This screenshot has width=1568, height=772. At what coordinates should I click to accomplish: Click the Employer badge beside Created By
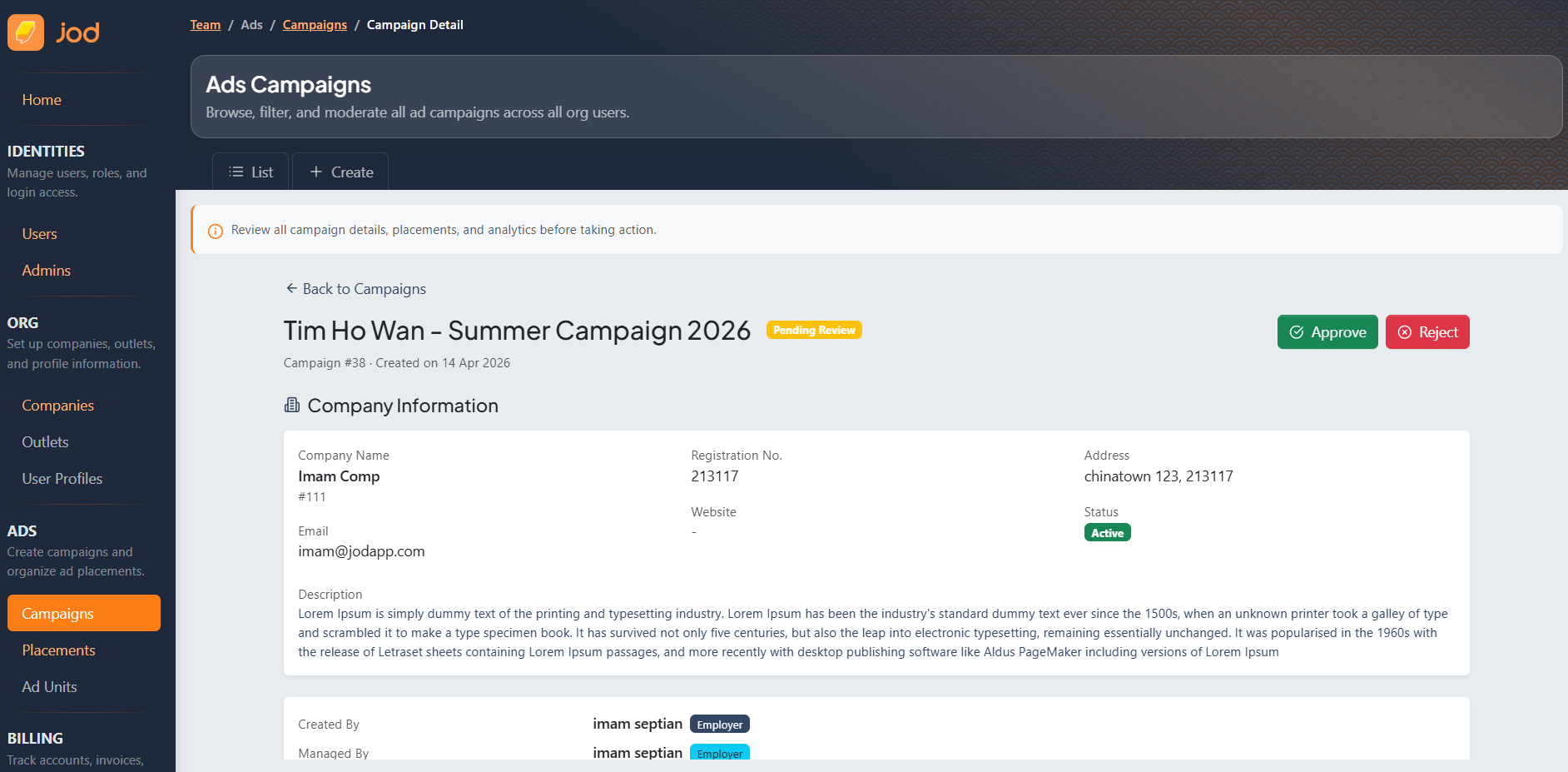tap(720, 725)
